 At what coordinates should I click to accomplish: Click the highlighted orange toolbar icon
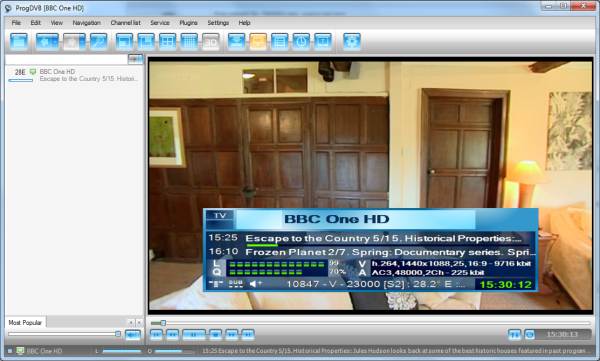click(x=258, y=41)
